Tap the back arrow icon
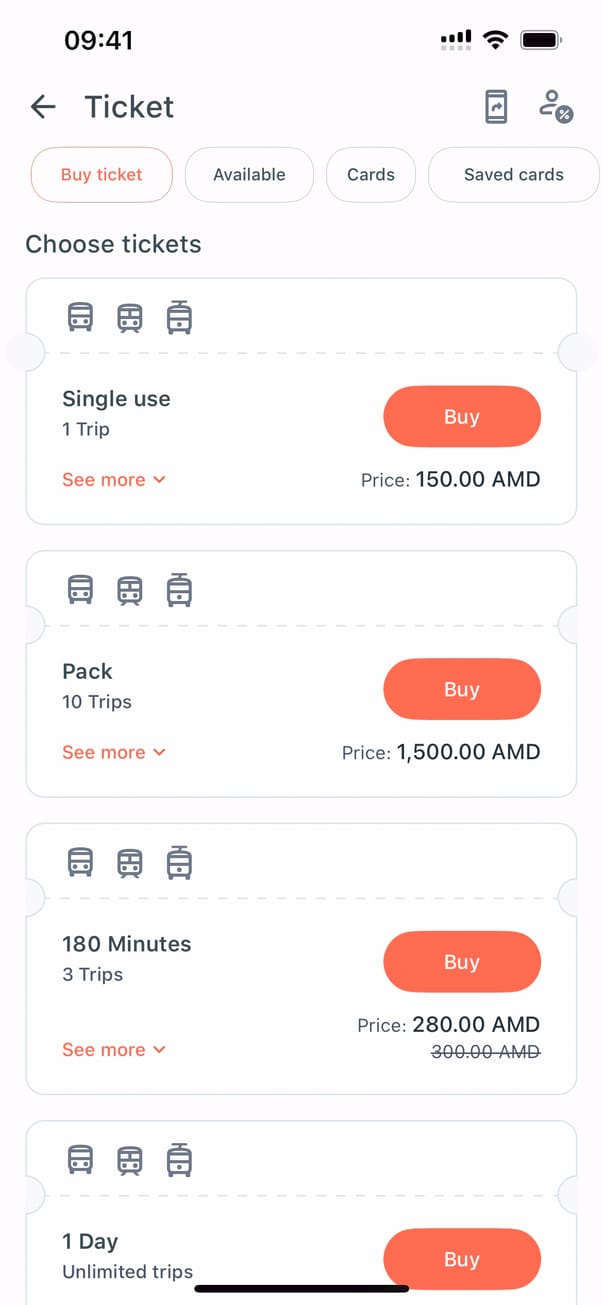 [43, 107]
